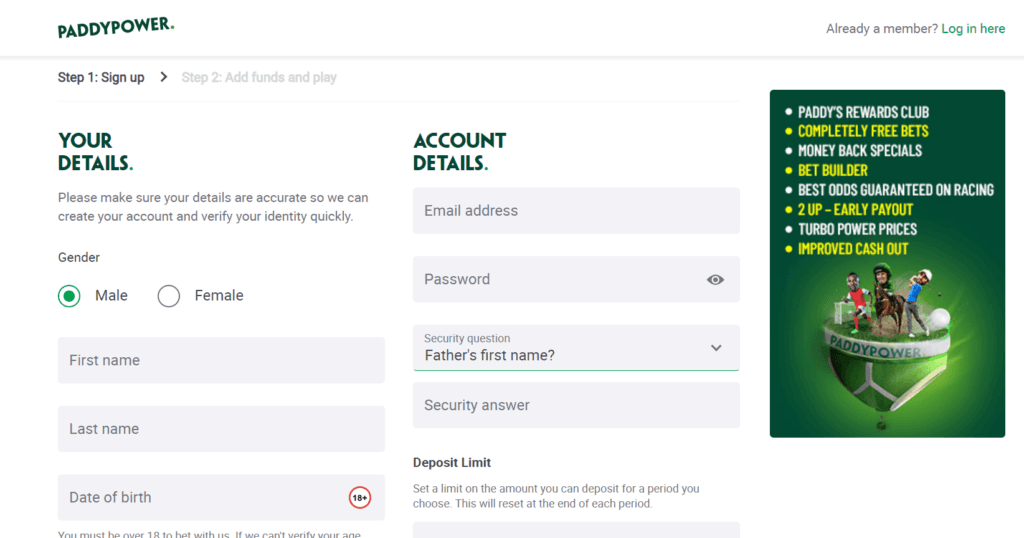The height and width of the screenshot is (538, 1024).
Task: Click the First name field
Action: pyautogui.click(x=221, y=360)
